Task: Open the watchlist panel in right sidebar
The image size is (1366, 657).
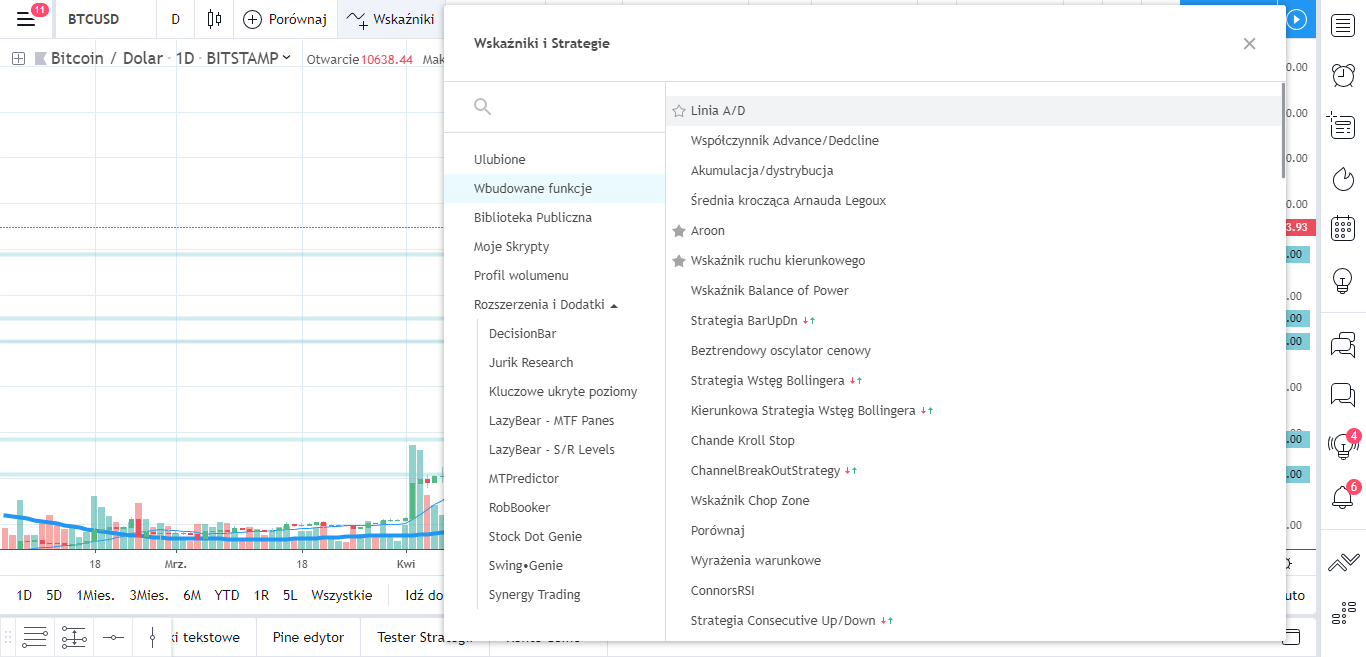Action: [x=1342, y=26]
